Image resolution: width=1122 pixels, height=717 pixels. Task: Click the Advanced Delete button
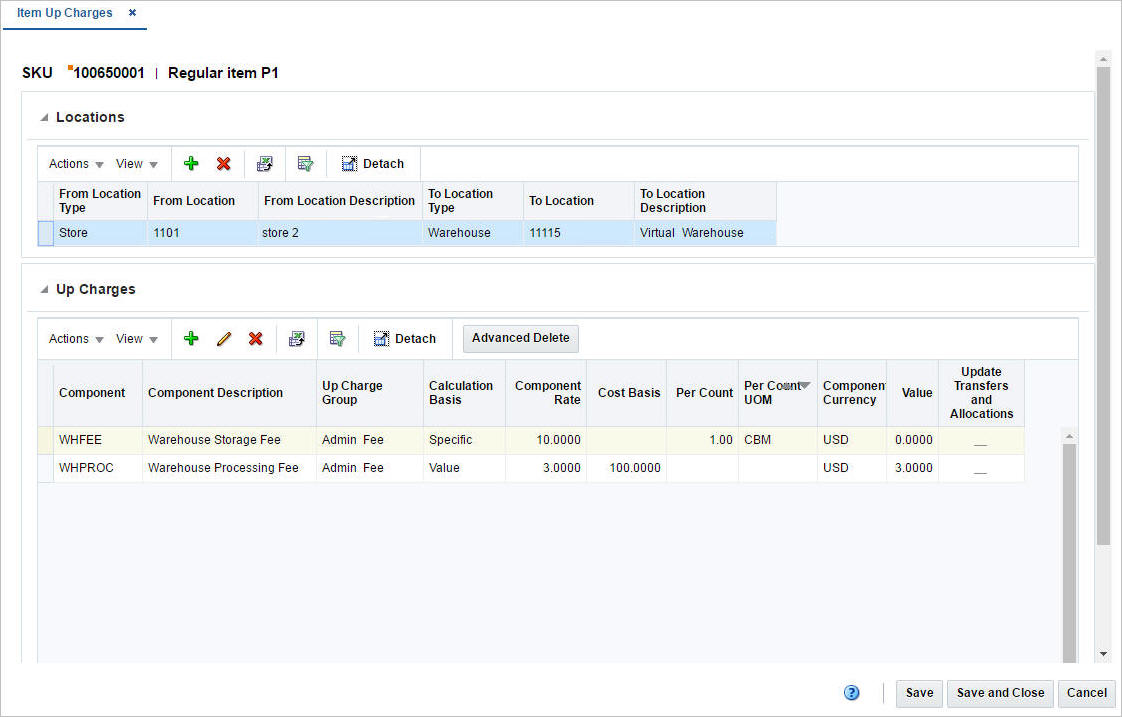tap(520, 338)
